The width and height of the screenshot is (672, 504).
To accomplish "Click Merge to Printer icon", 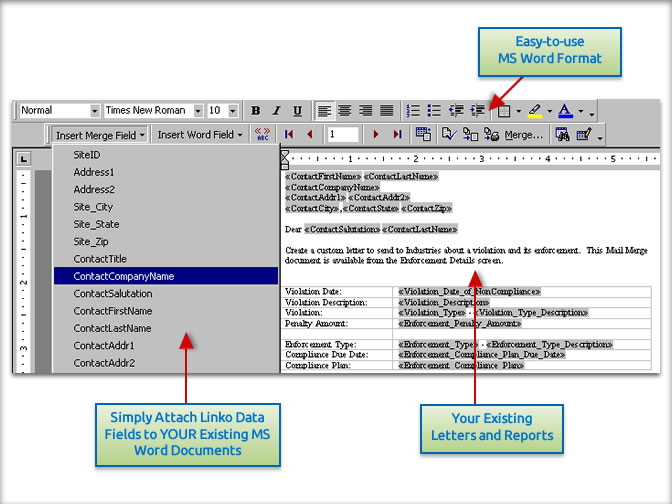I will pos(491,135).
